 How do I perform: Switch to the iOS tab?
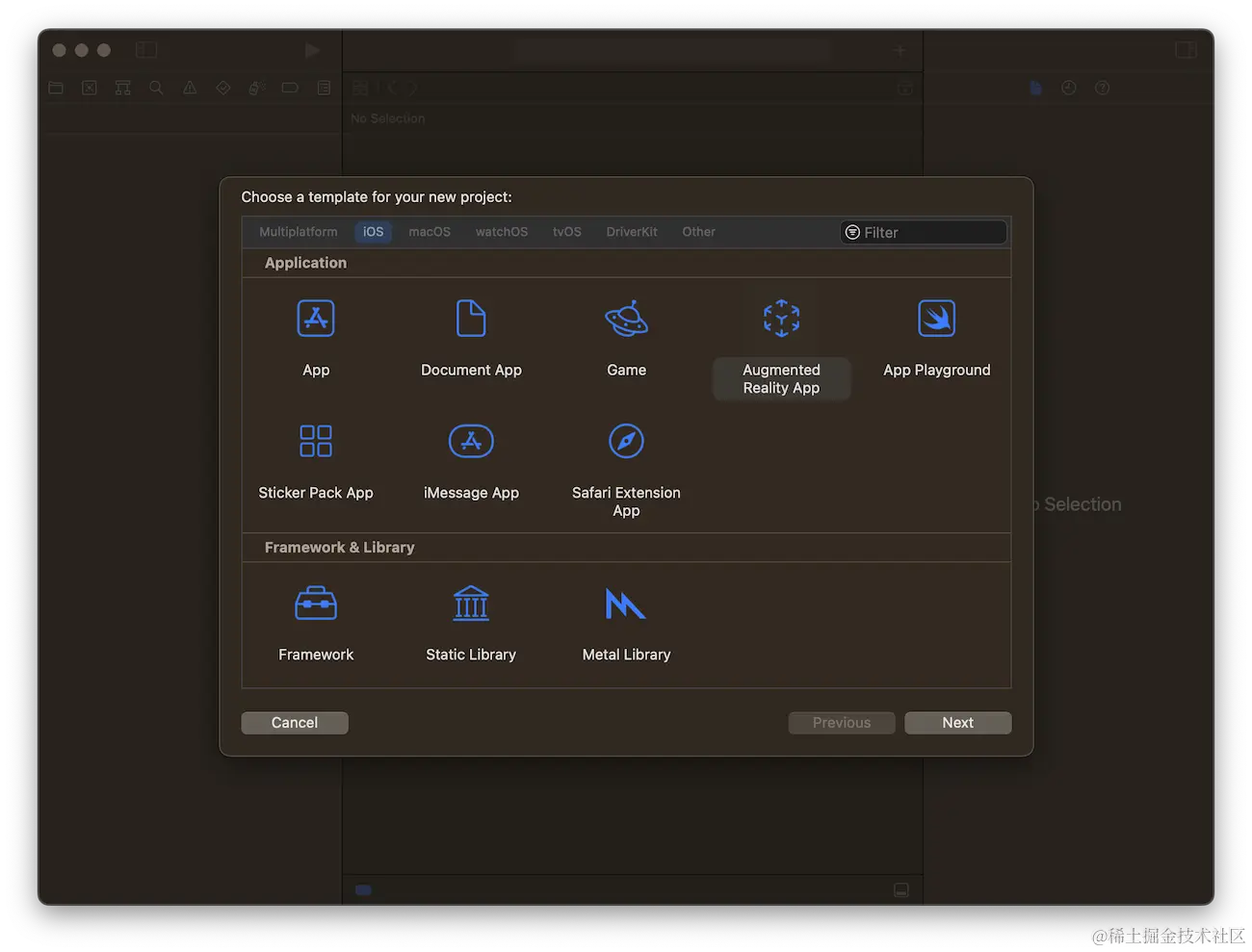coord(374,232)
